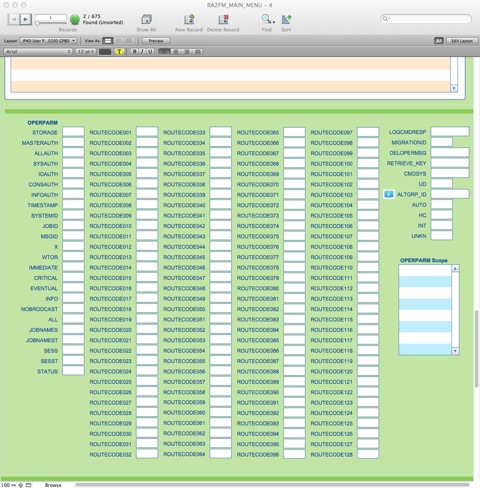Screen dimensions: 480x488
Task: Click the ROUTECODE033 input field
Action: [221, 132]
